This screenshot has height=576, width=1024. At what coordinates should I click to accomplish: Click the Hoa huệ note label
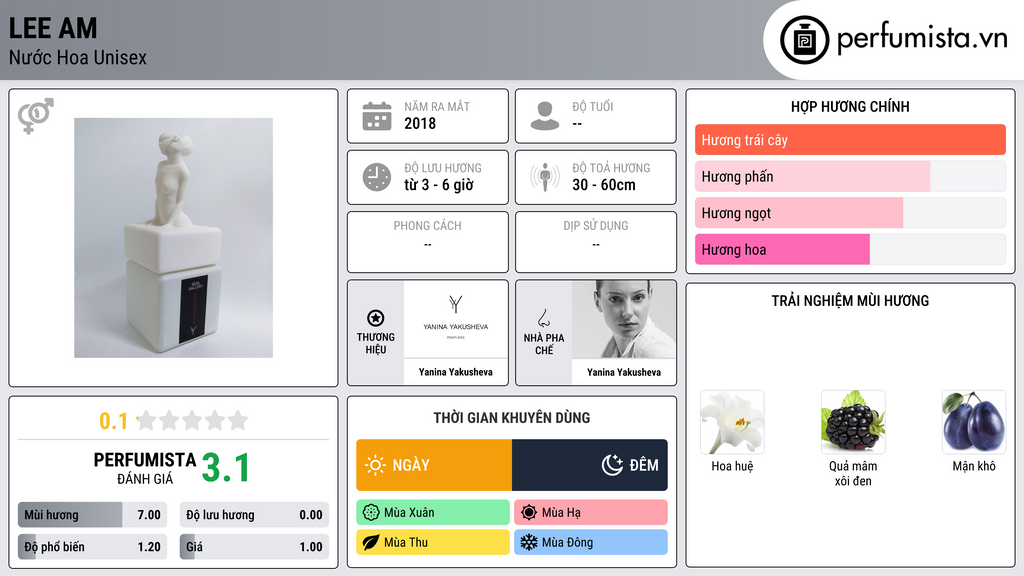point(732,466)
